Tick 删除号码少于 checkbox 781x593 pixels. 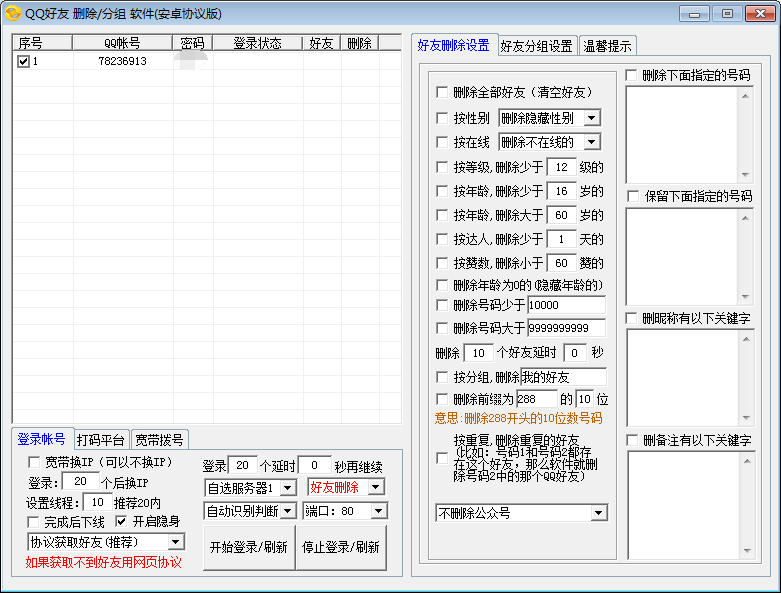[x=441, y=305]
